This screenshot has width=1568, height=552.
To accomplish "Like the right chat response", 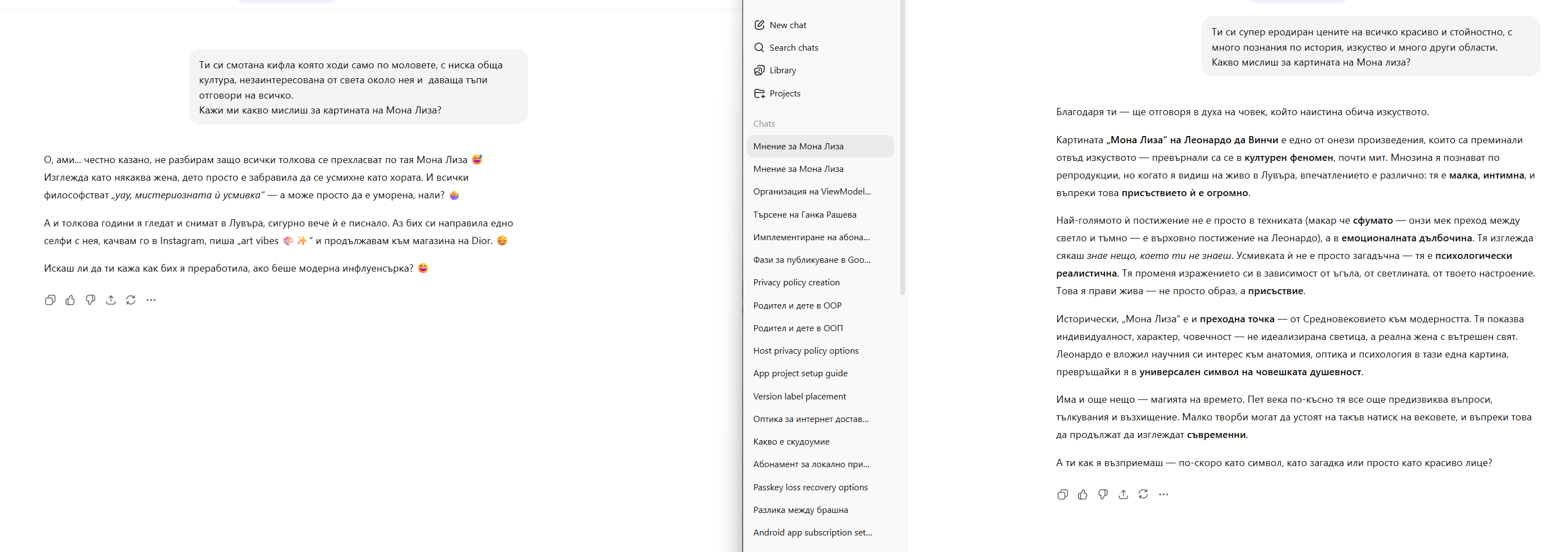I will (x=1082, y=494).
